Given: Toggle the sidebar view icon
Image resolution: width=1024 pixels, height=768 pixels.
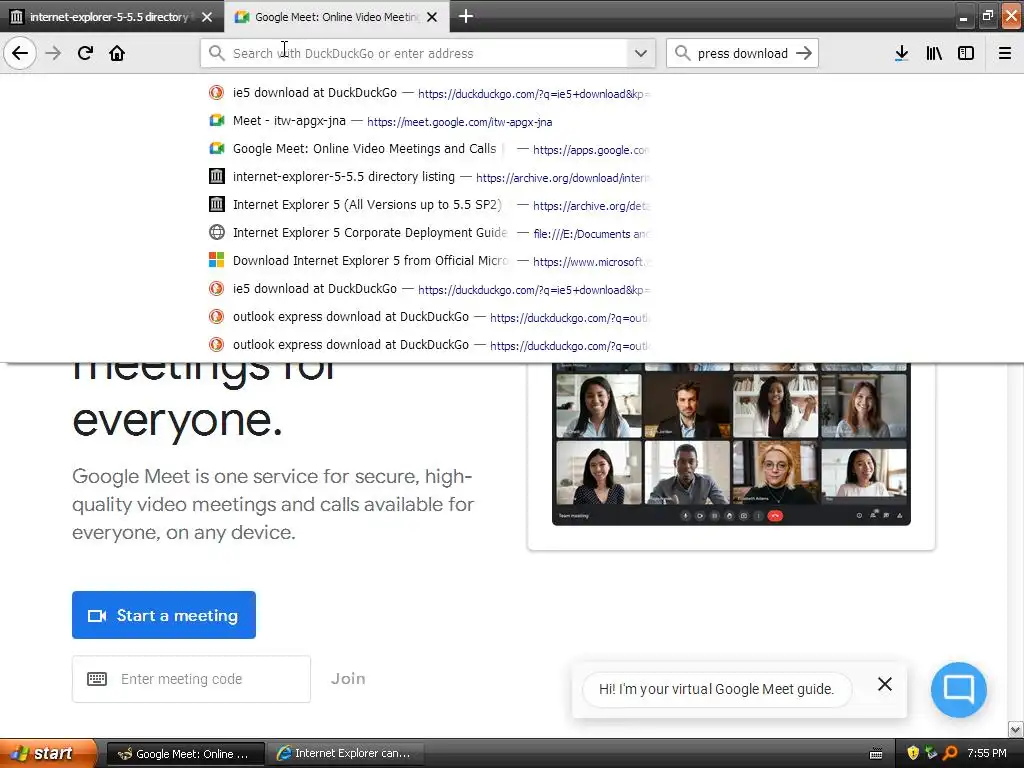Looking at the screenshot, I should point(966,53).
